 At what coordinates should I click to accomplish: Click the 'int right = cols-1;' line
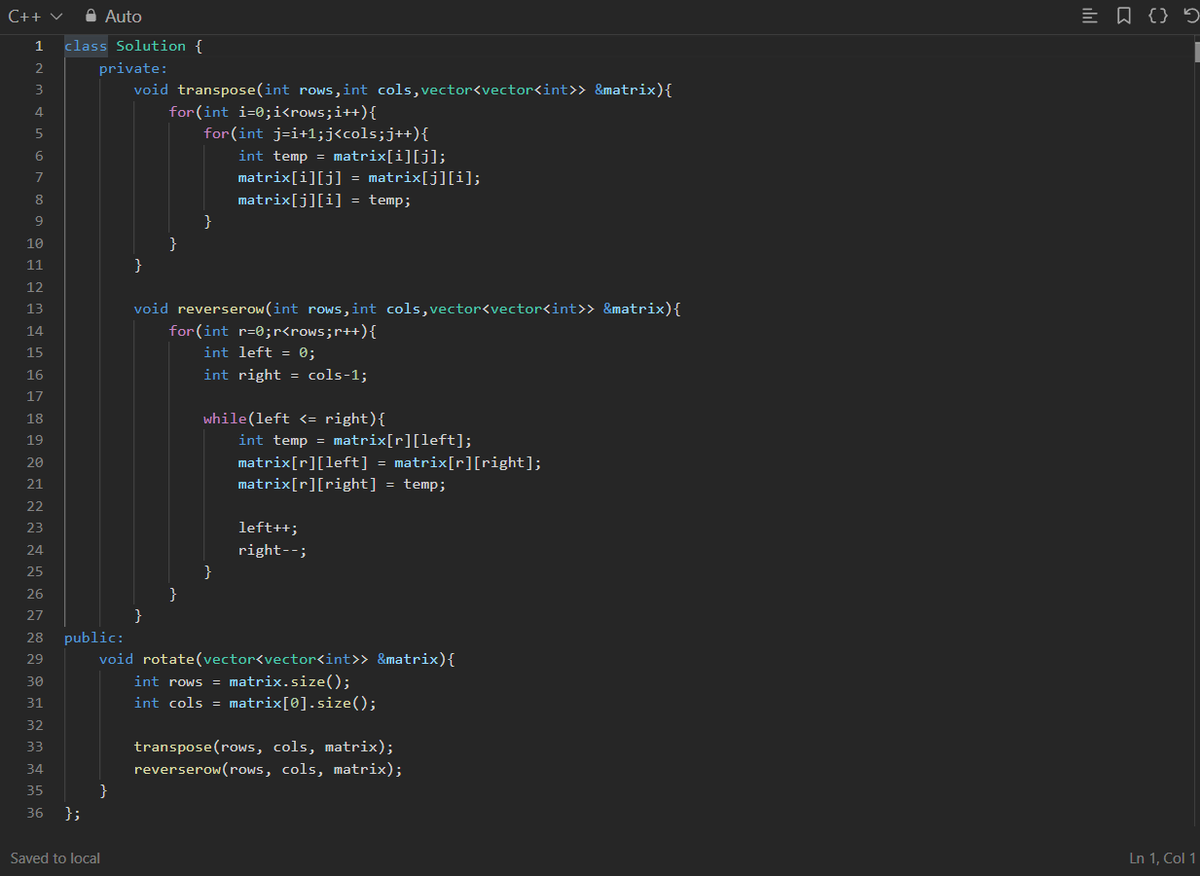[285, 375]
